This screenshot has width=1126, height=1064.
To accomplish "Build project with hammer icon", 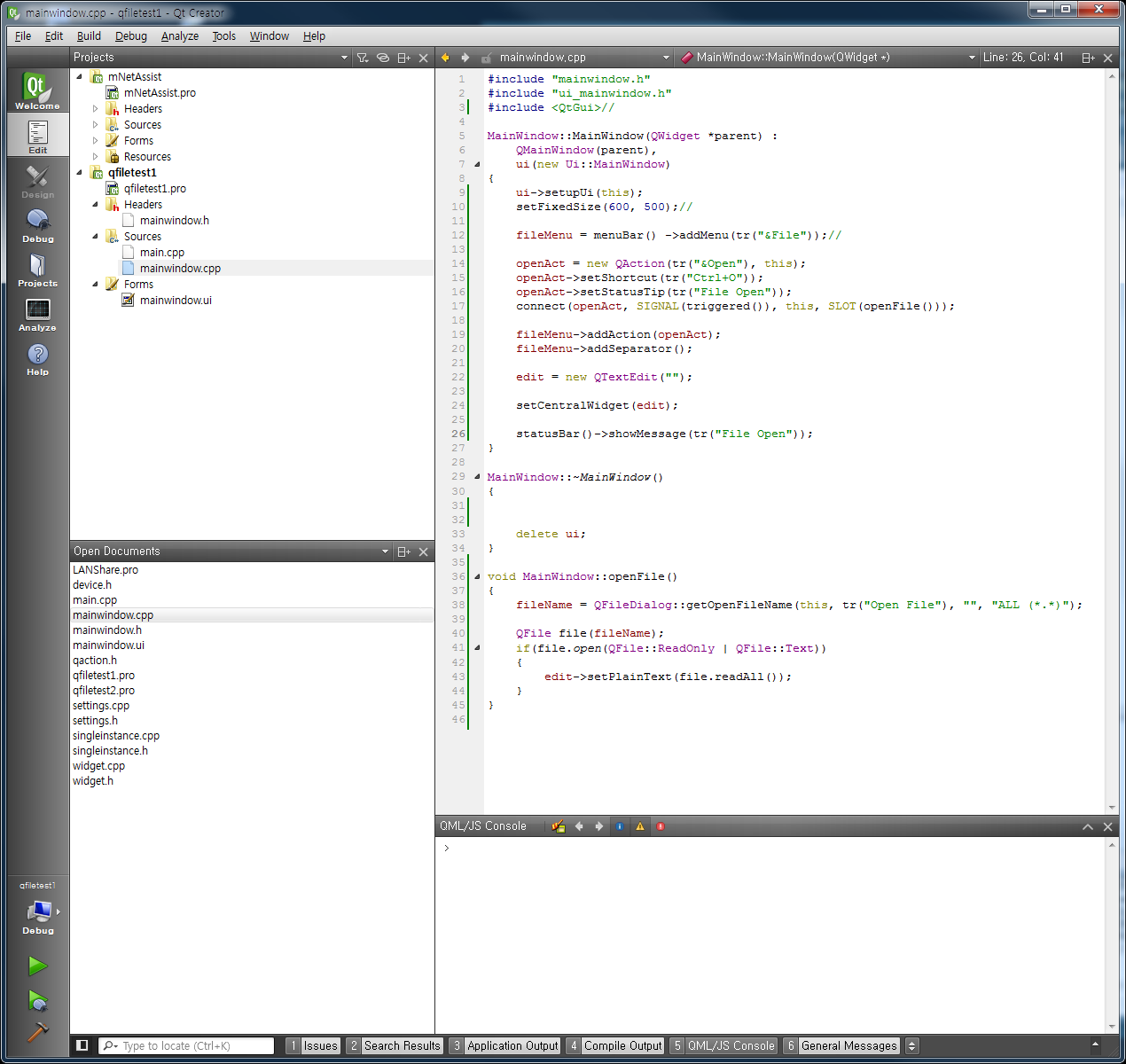I will coord(37,1032).
